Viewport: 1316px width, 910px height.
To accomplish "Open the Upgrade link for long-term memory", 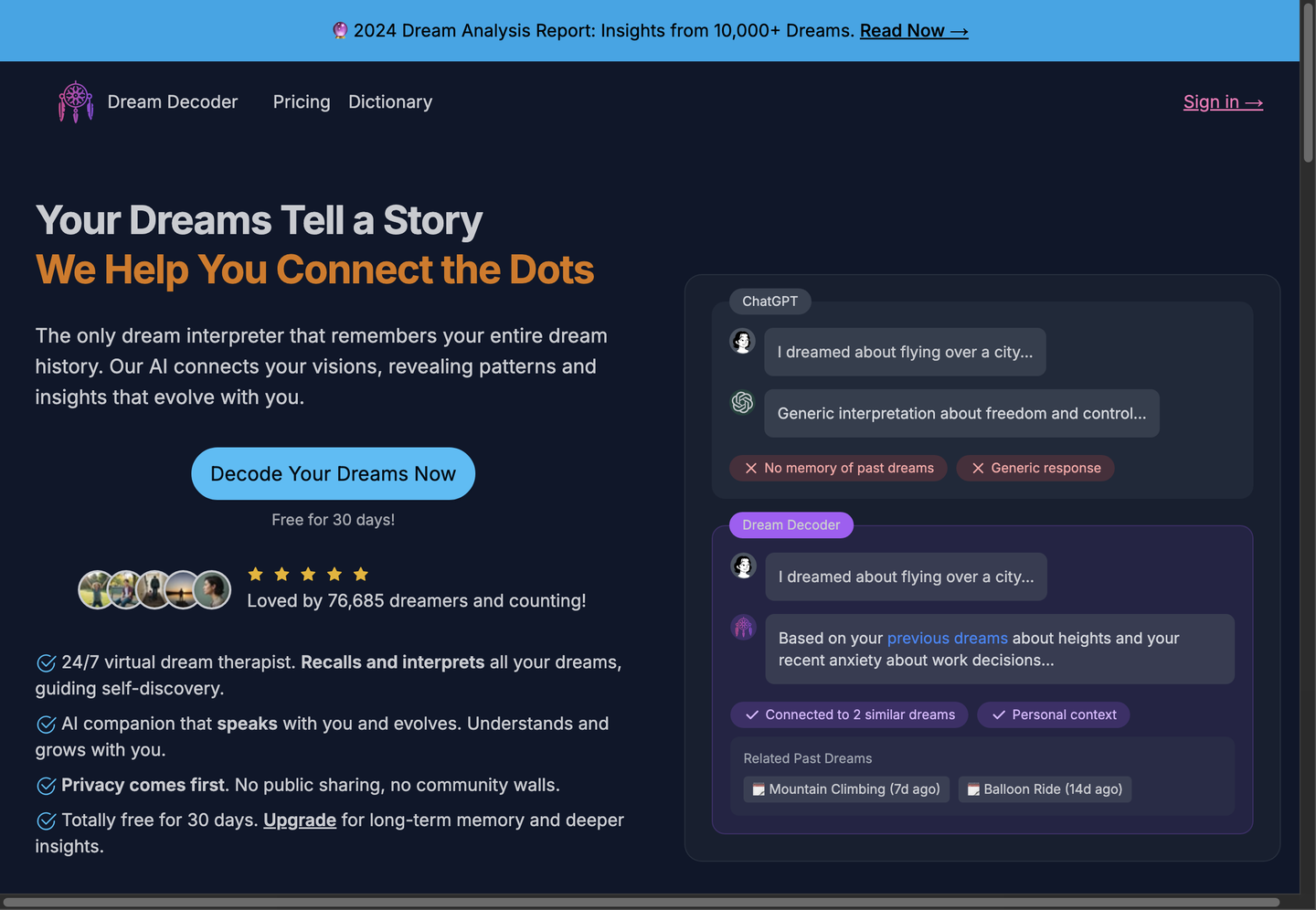I will click(x=300, y=820).
